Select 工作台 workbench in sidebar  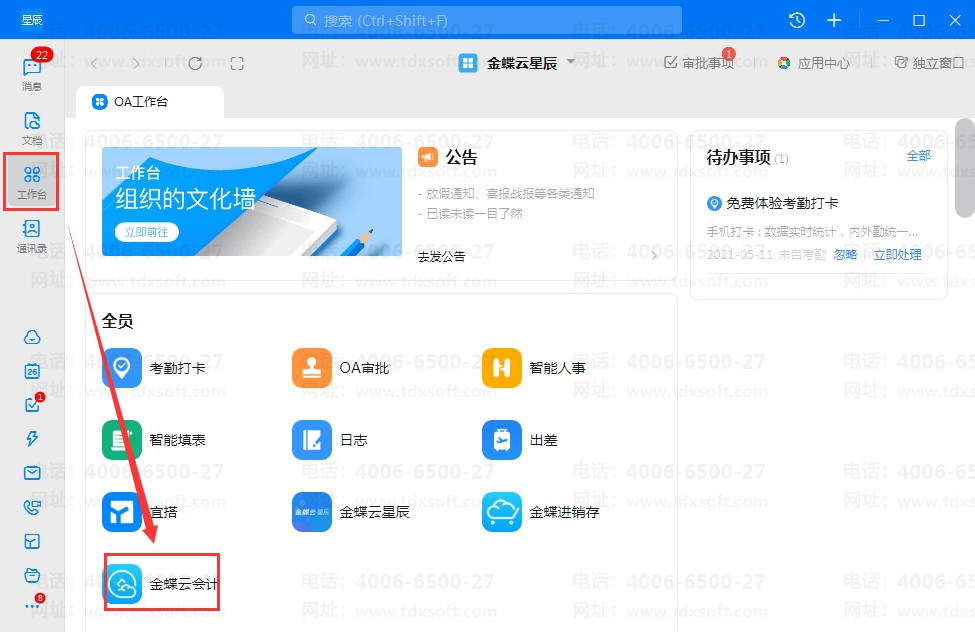pos(32,182)
